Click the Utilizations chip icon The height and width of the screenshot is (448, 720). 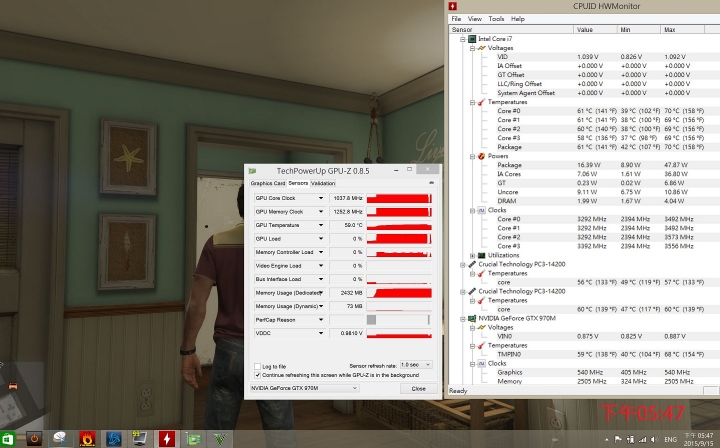(481, 255)
